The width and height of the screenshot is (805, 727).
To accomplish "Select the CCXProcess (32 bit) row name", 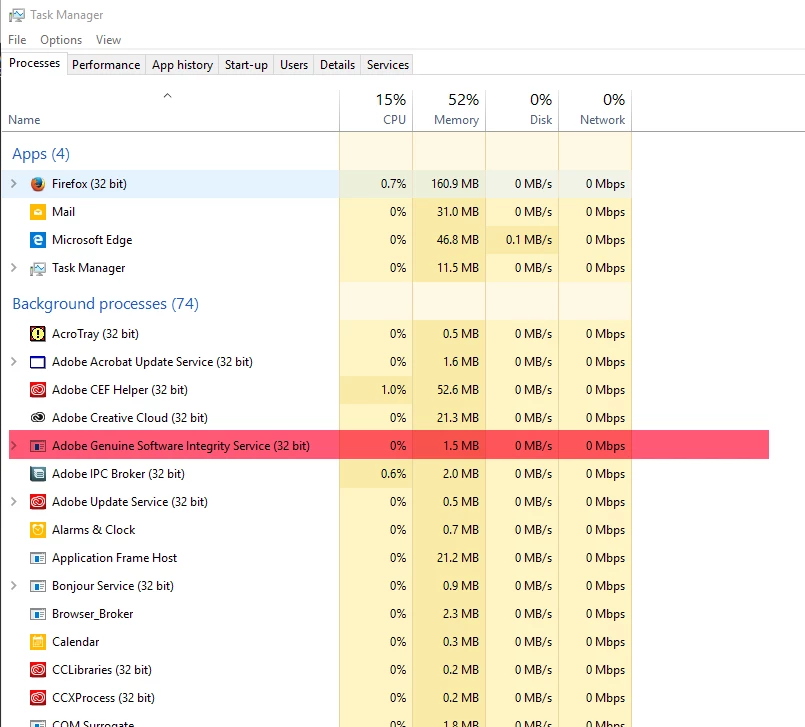I will (x=103, y=698).
